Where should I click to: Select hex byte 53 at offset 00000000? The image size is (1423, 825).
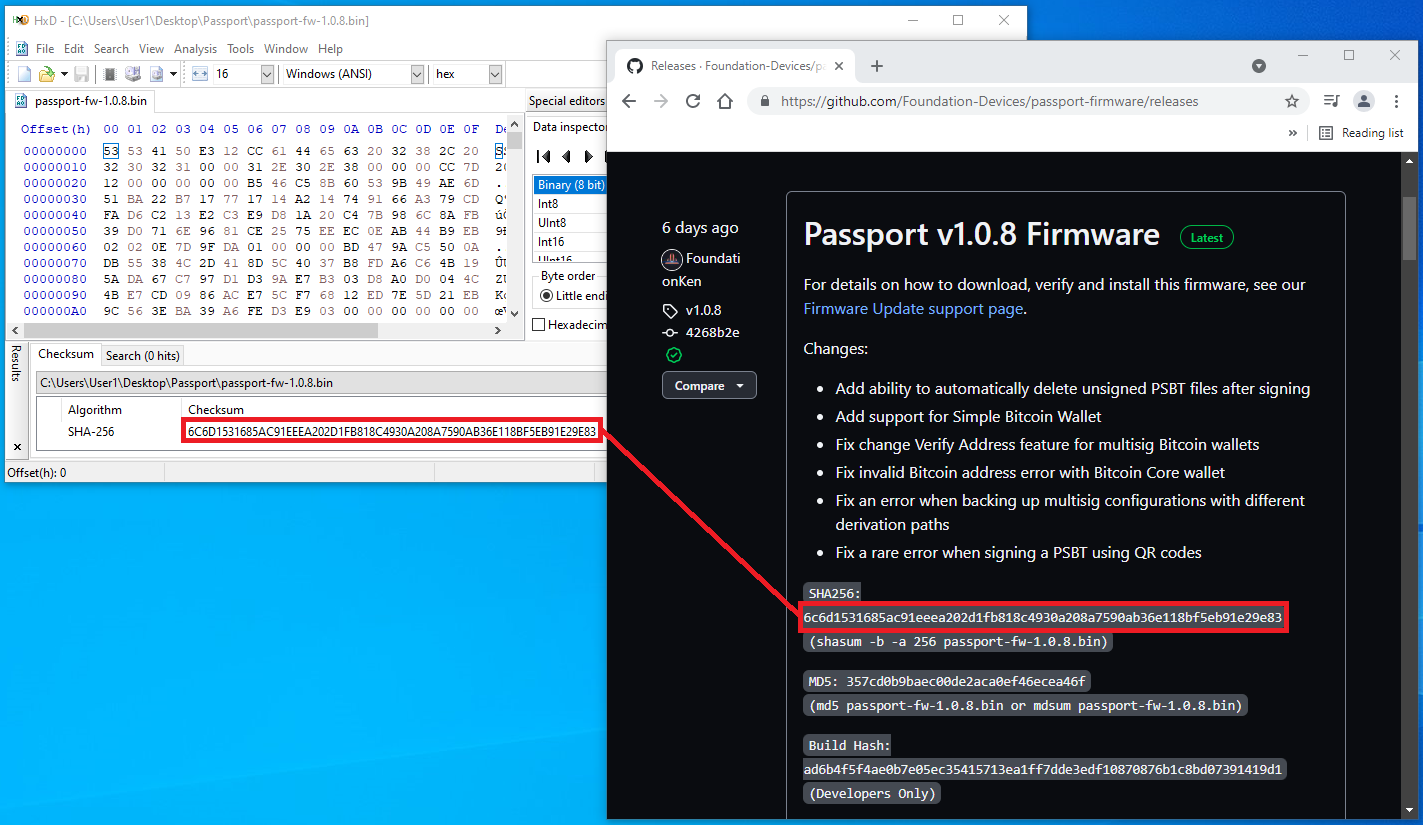coord(110,151)
